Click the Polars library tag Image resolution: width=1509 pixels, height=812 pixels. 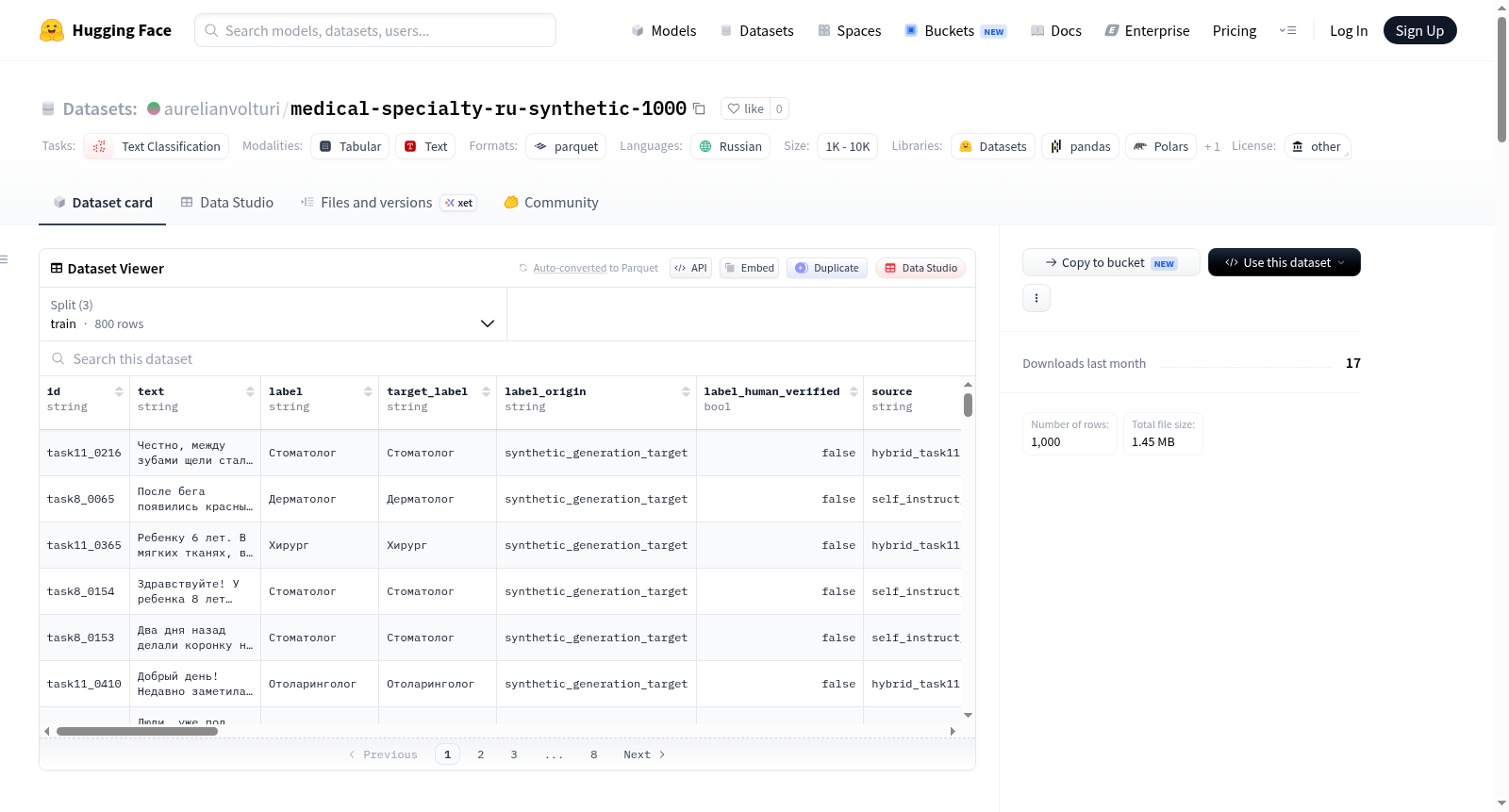[x=1161, y=146]
